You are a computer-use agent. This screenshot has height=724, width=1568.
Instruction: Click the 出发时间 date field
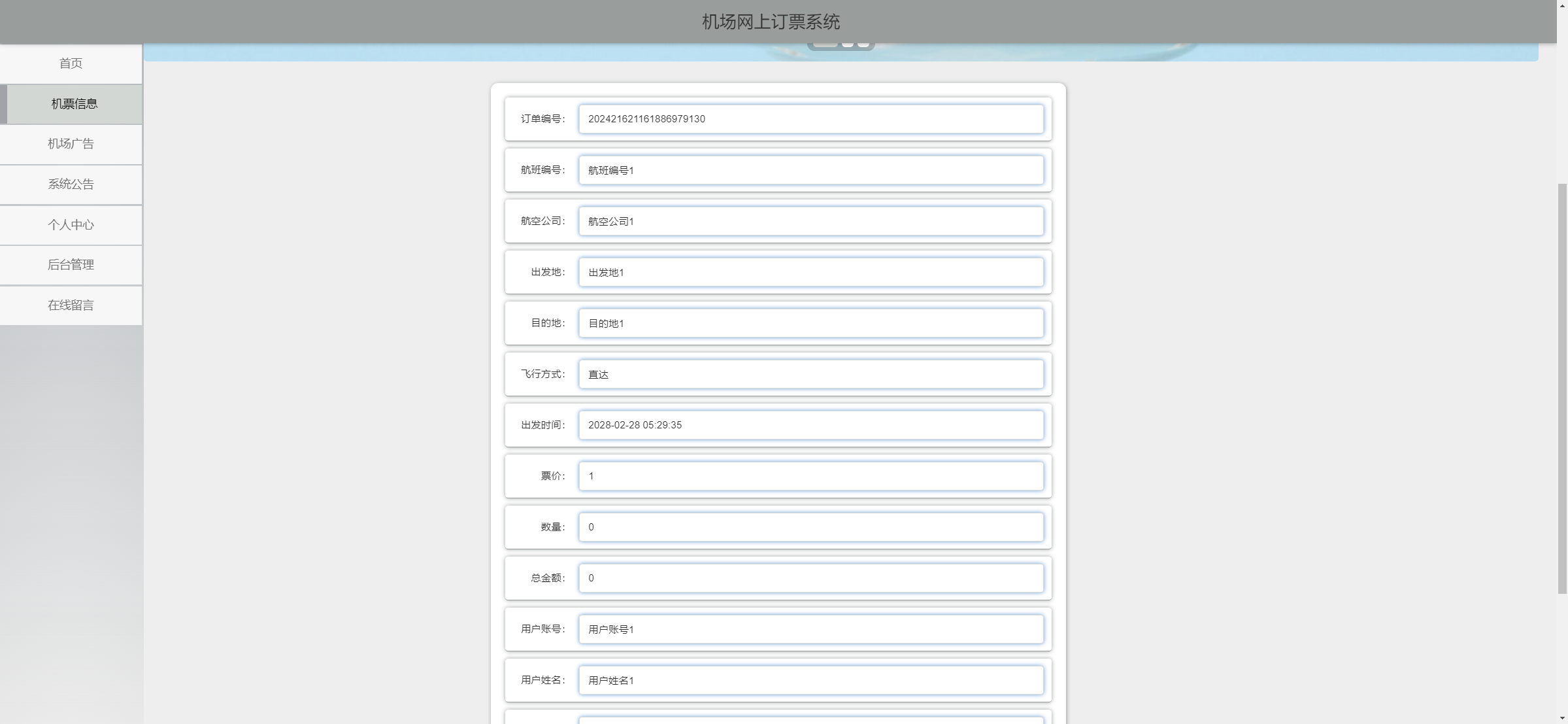coord(810,425)
